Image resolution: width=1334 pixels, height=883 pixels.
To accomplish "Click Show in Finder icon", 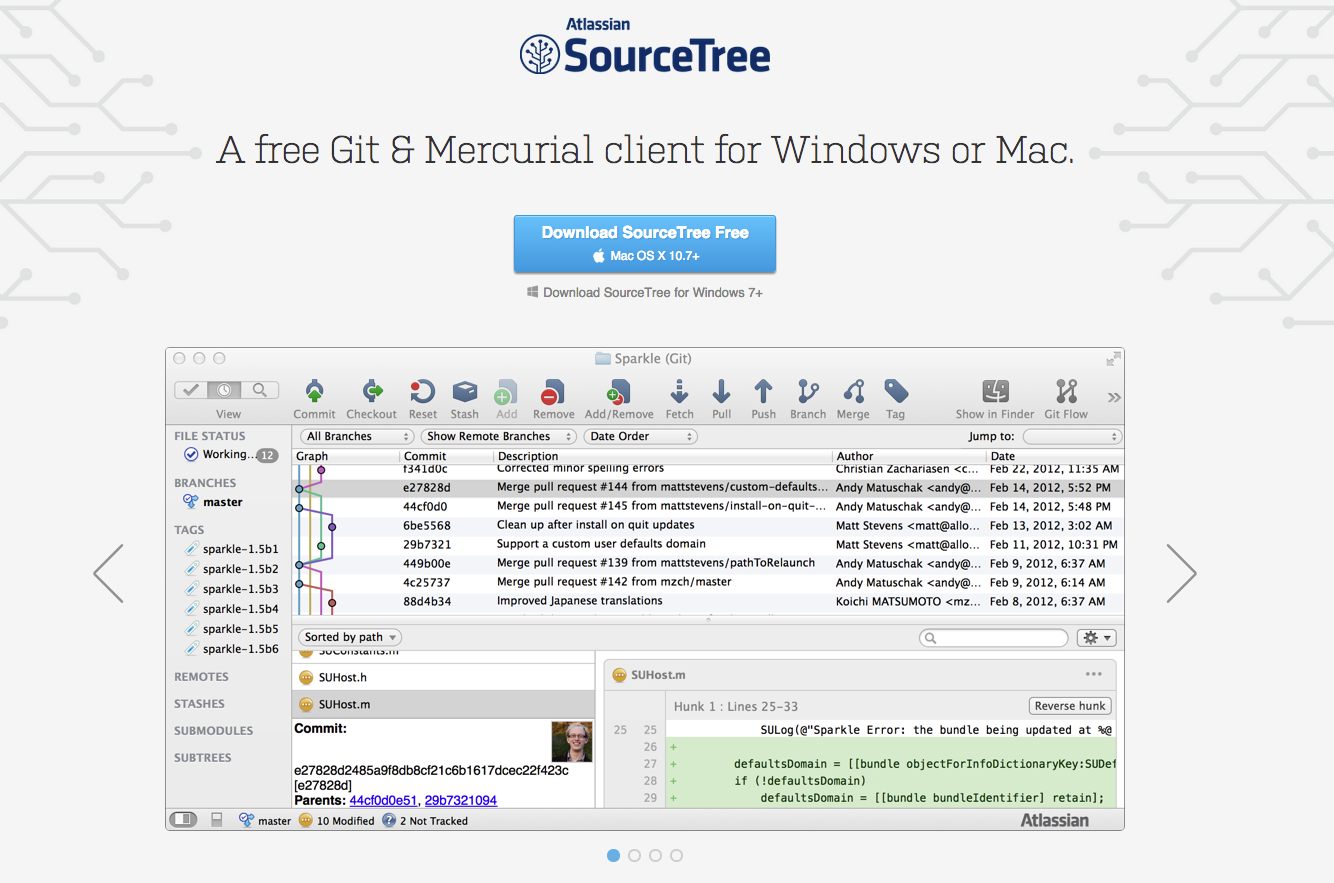I will [x=995, y=391].
